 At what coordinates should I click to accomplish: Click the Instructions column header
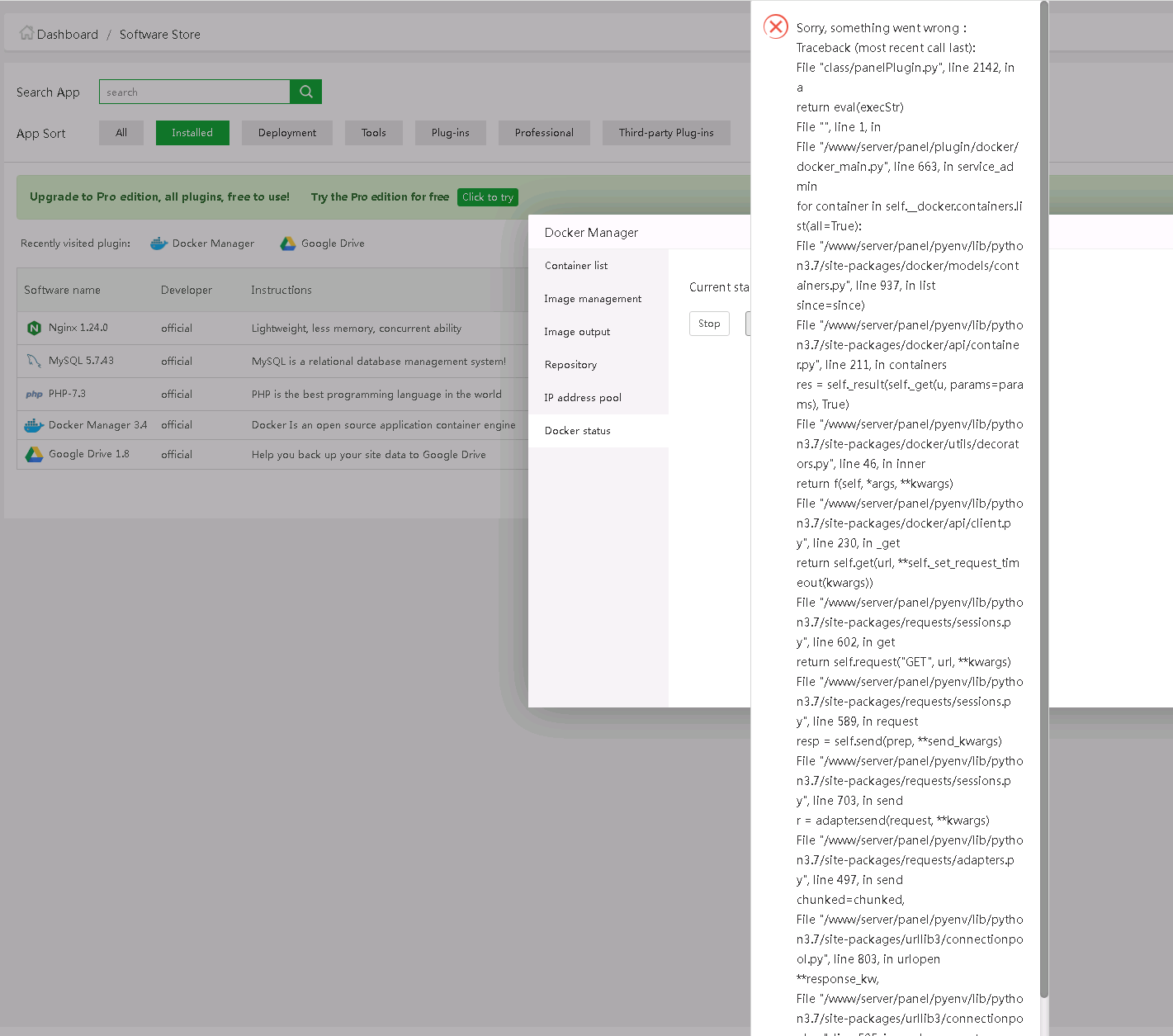tap(281, 291)
